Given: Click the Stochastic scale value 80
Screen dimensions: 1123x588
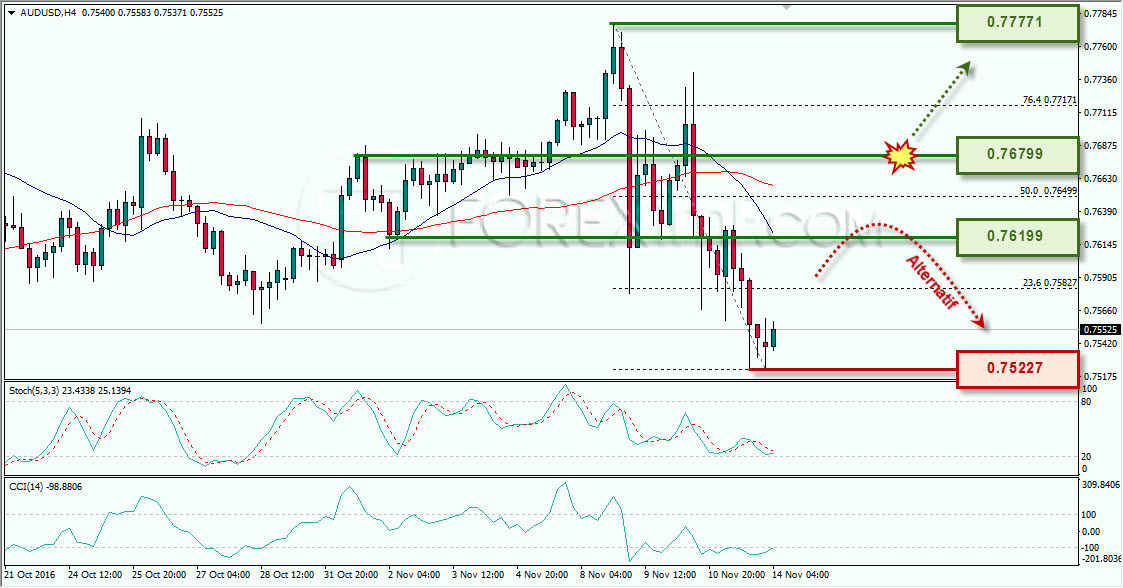Looking at the screenshot, I should click(x=1086, y=402).
